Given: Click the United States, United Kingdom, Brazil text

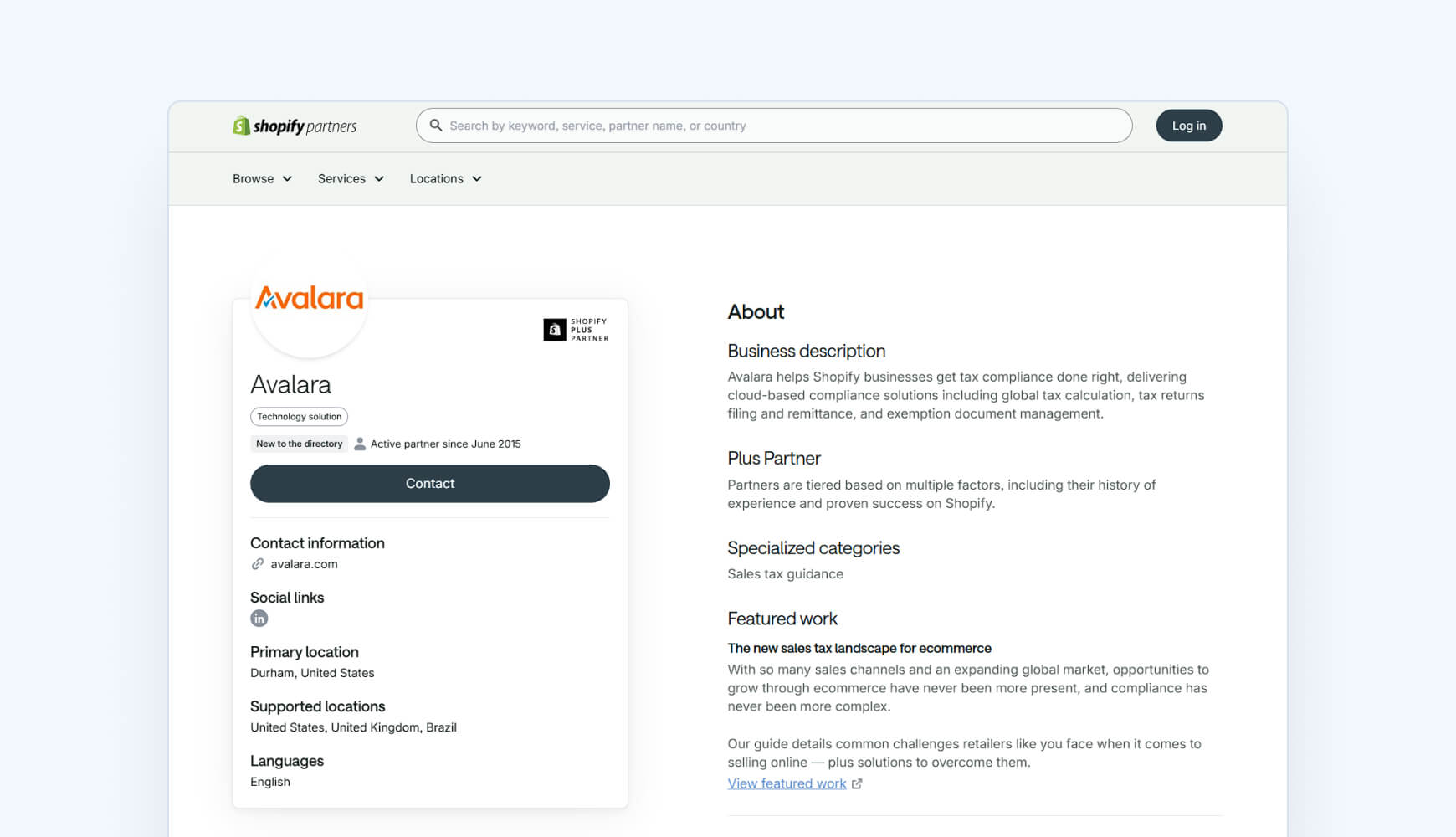Looking at the screenshot, I should tap(353, 727).
